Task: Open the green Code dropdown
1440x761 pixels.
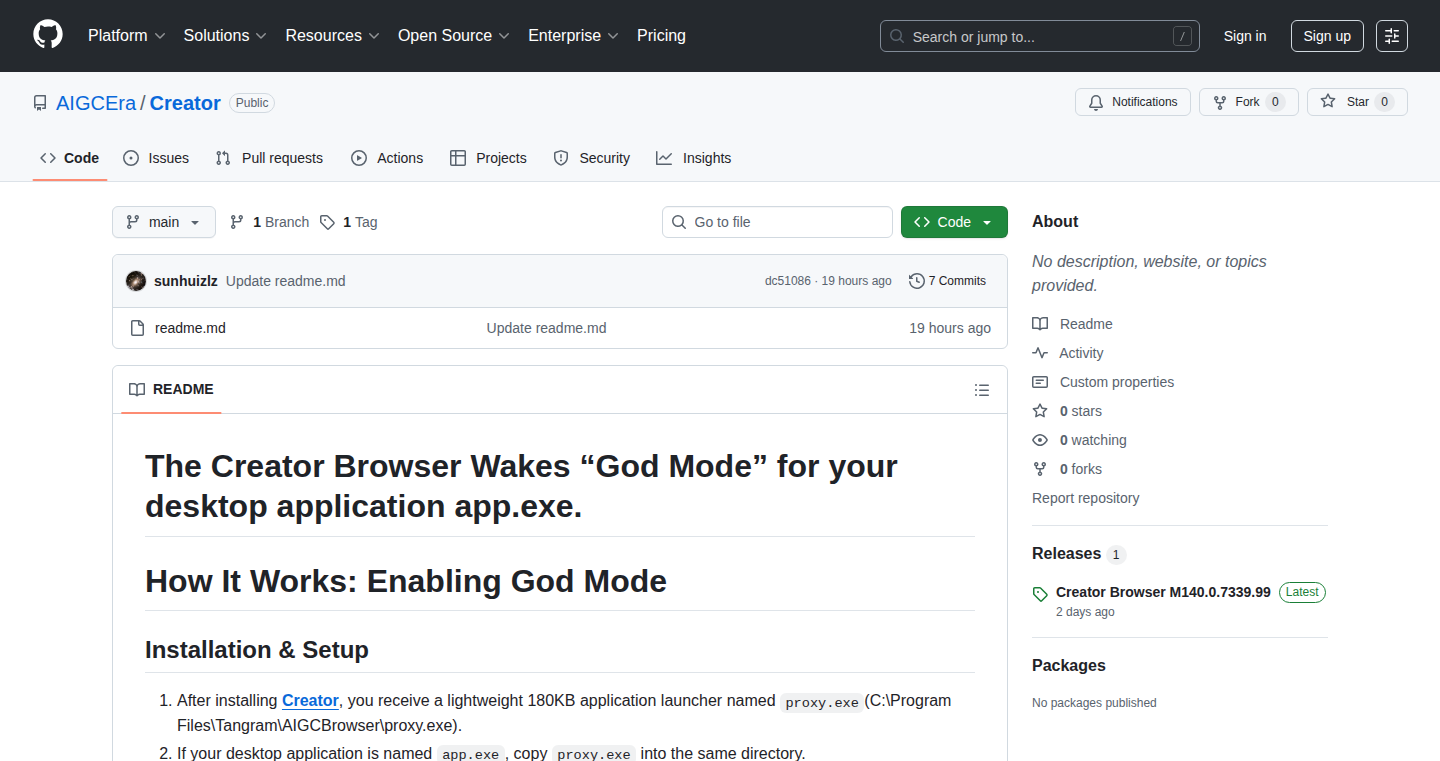Action: [954, 222]
